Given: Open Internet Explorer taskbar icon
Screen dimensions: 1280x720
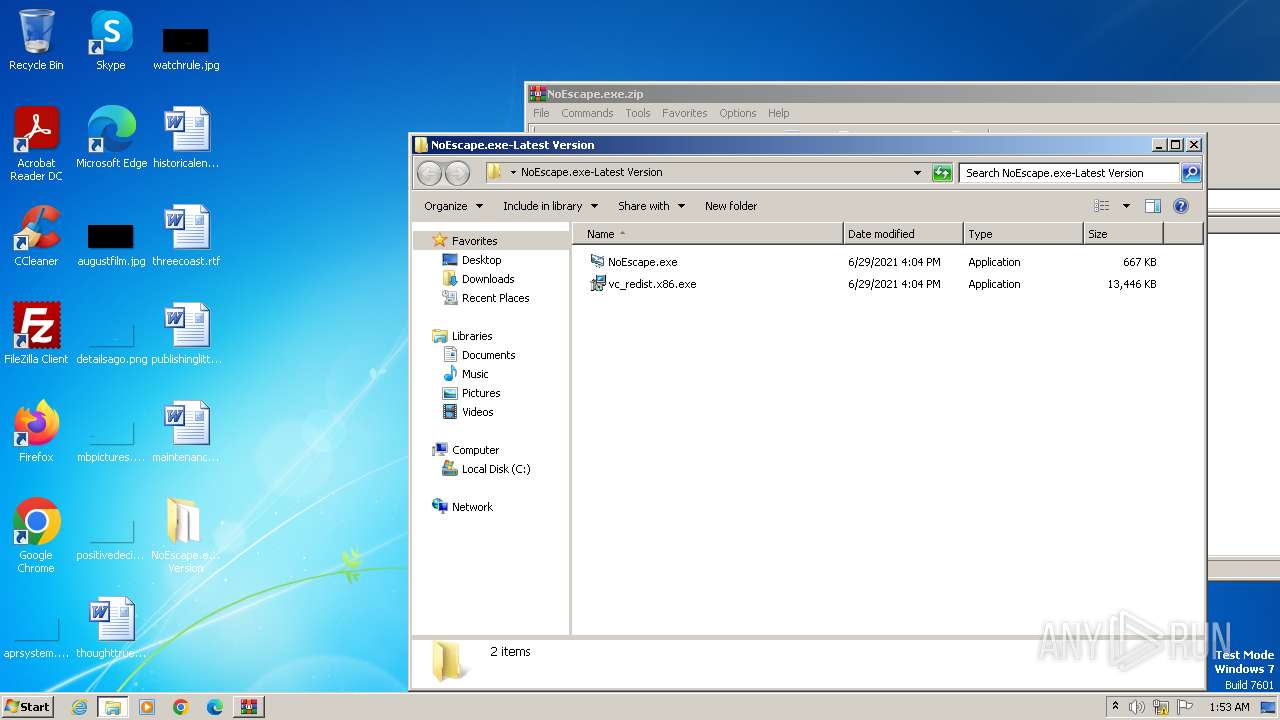Looking at the screenshot, I should [x=79, y=707].
